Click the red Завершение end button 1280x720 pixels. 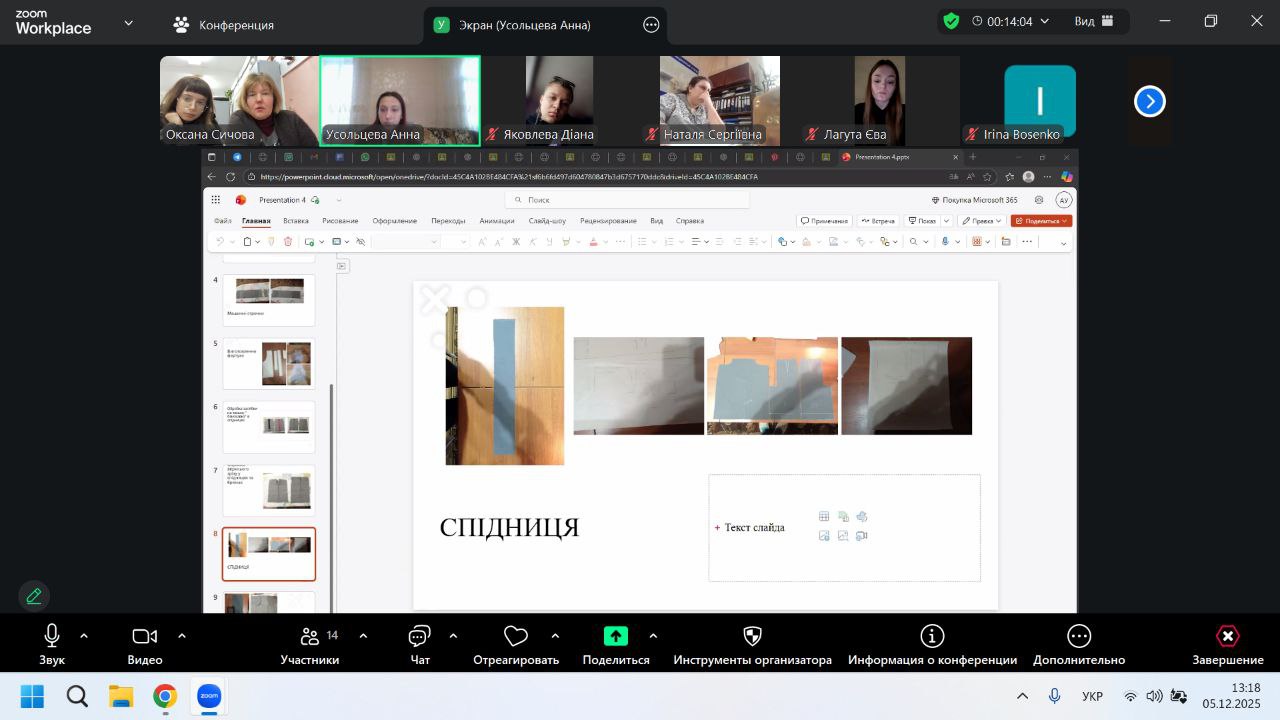tap(1227, 637)
